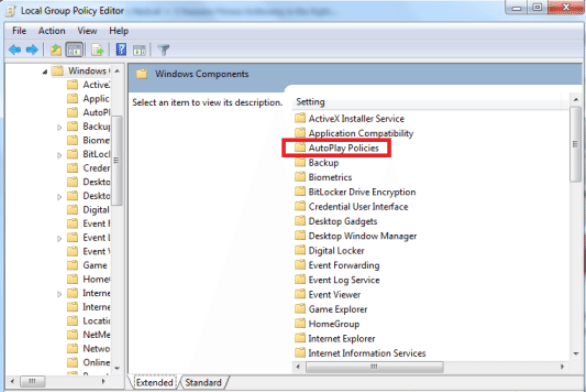Click BitLocker Drive Encryption folder icon
This screenshot has width=586, height=392.
click(x=300, y=191)
